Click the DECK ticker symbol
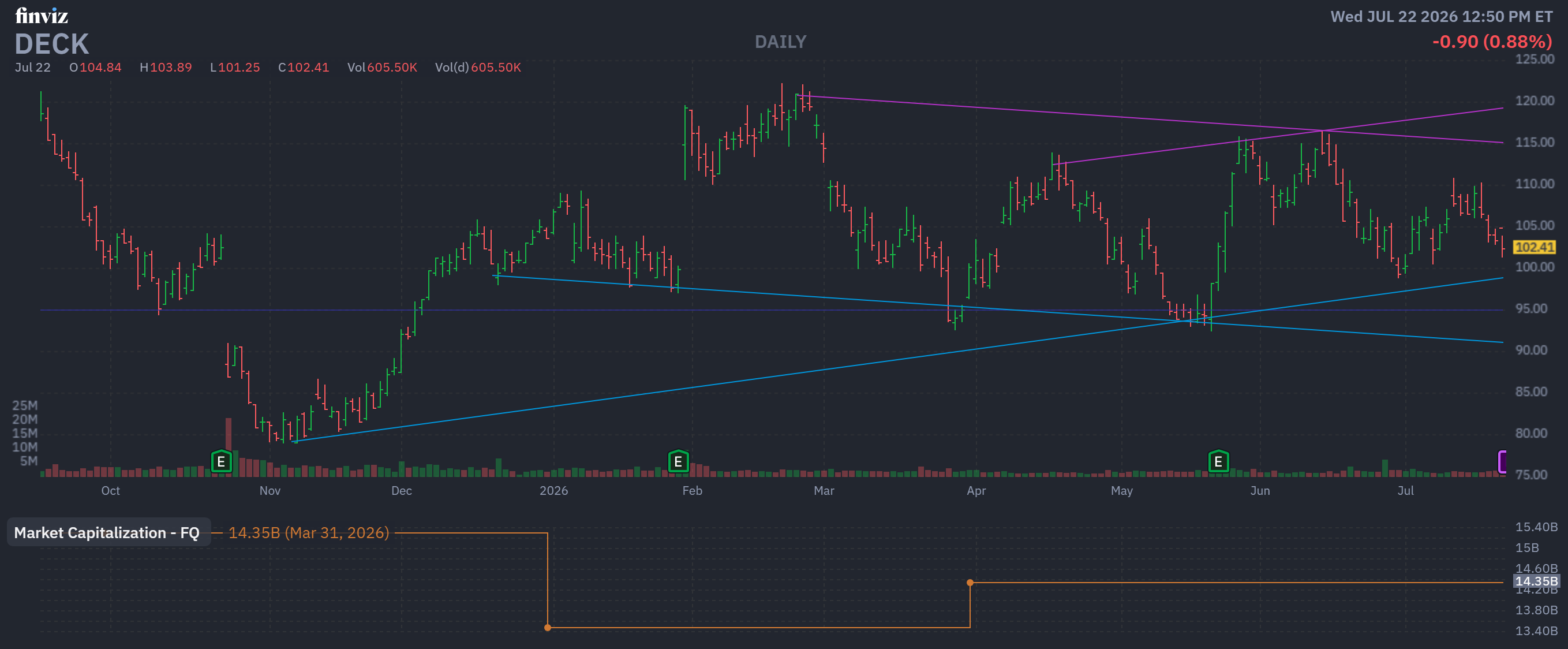Image resolution: width=1568 pixels, height=649 pixels. click(x=52, y=44)
